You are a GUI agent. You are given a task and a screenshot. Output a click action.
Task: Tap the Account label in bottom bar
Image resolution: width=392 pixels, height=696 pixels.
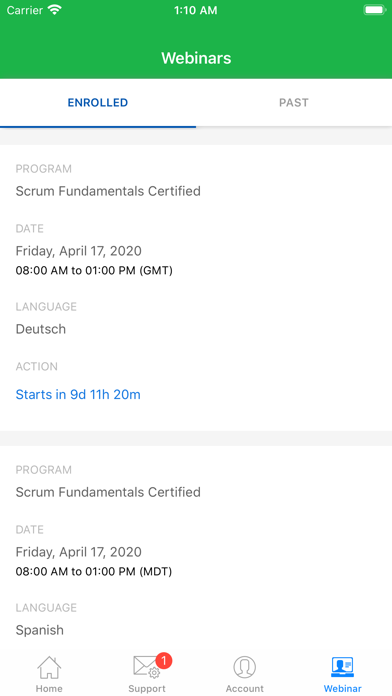[245, 689]
